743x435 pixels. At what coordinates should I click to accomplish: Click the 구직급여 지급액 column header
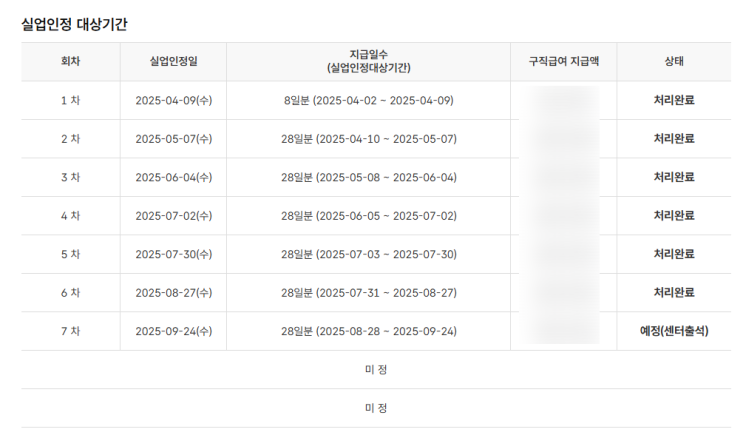tap(563, 62)
